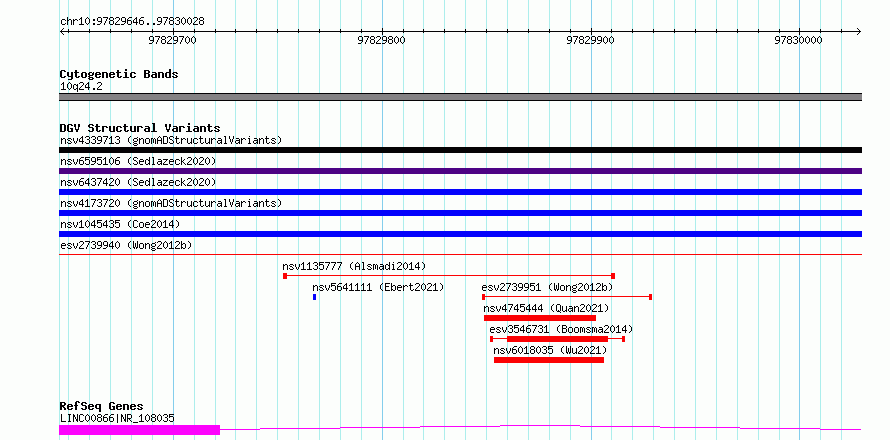
Task: Click the ruler's left arrowhead
Action: point(62,31)
